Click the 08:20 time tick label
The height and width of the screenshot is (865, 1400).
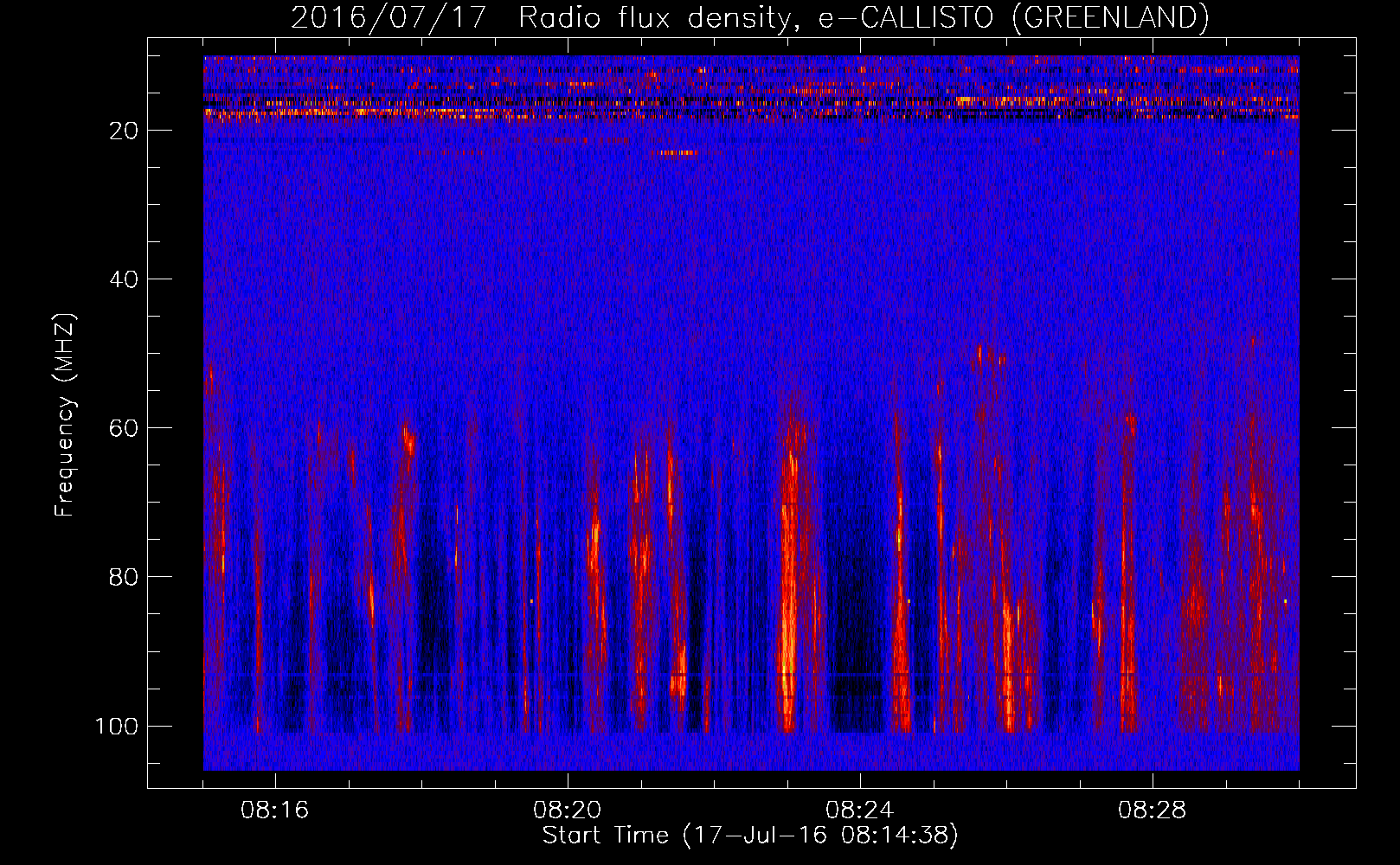tap(568, 811)
